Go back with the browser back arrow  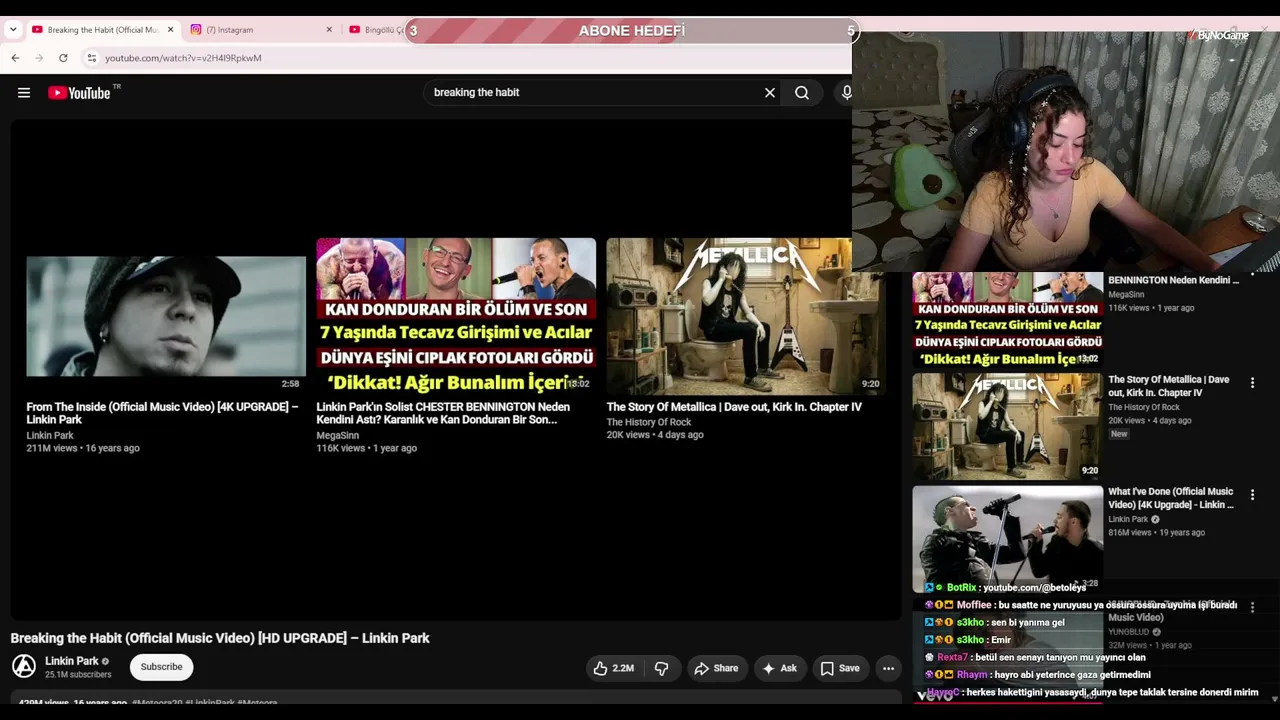click(15, 58)
